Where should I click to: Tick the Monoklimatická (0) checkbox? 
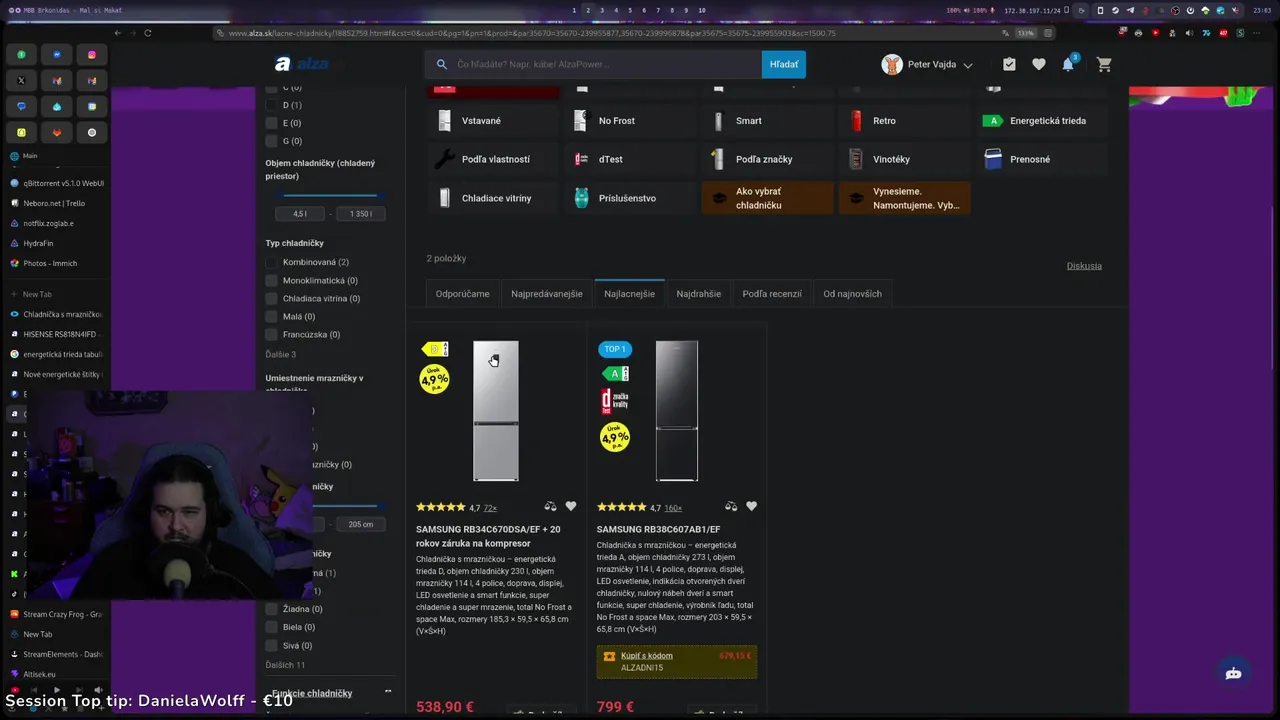click(271, 280)
